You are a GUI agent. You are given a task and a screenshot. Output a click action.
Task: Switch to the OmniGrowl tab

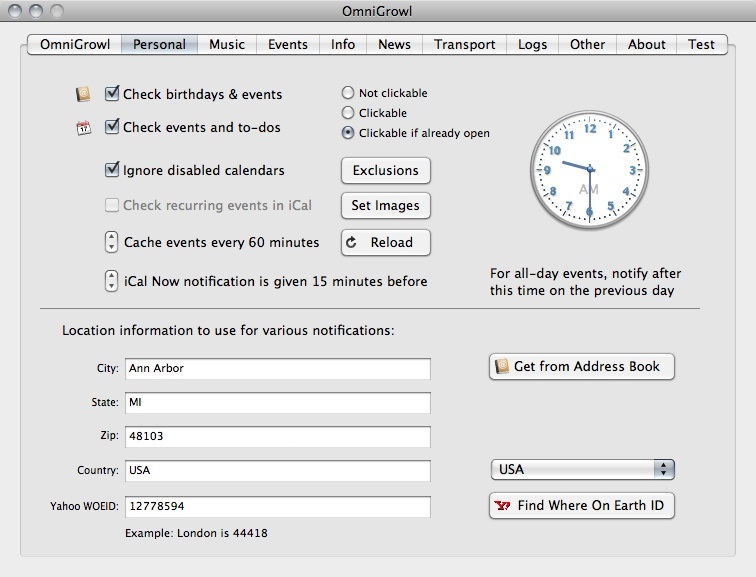75,44
